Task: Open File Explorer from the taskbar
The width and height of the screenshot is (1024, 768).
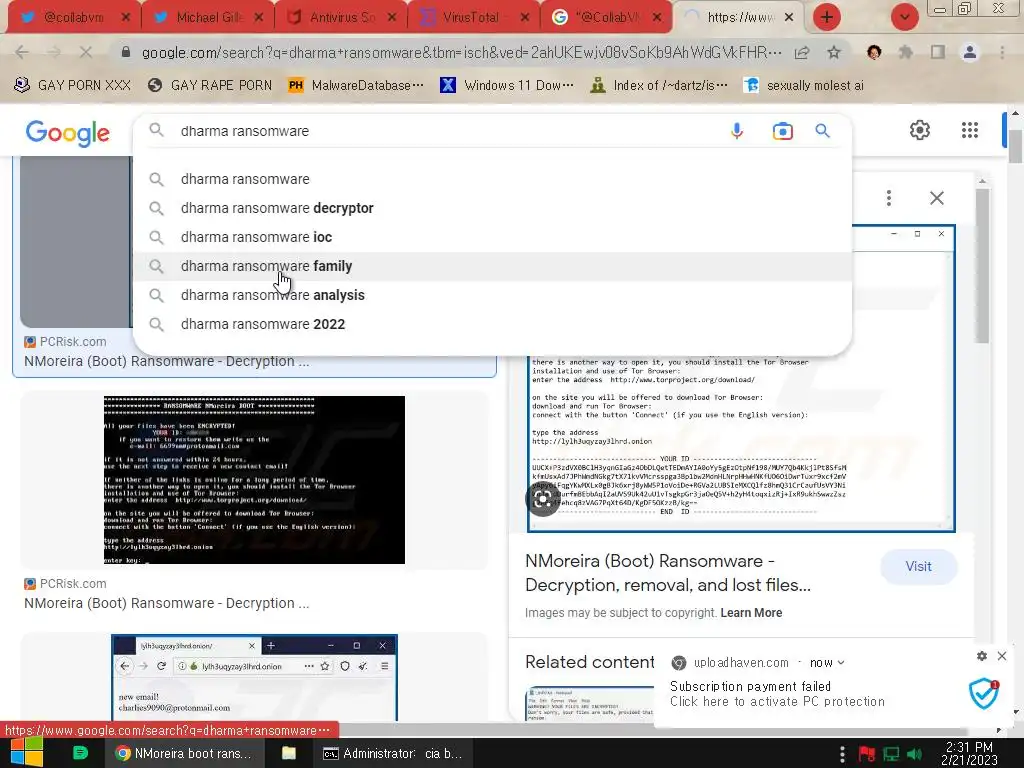Action: tap(289, 753)
